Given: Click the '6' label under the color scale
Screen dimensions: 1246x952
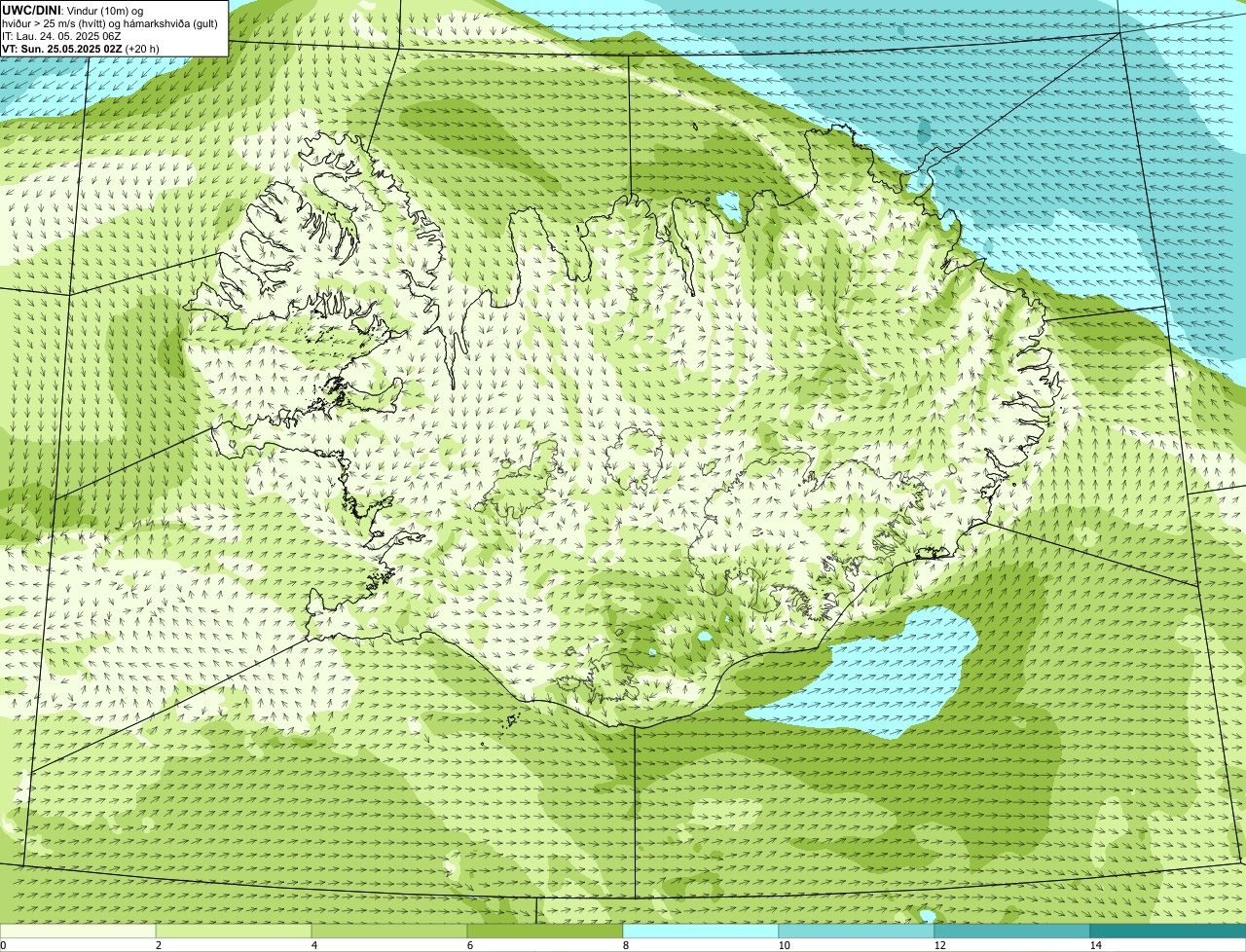Looking at the screenshot, I should point(469,945).
